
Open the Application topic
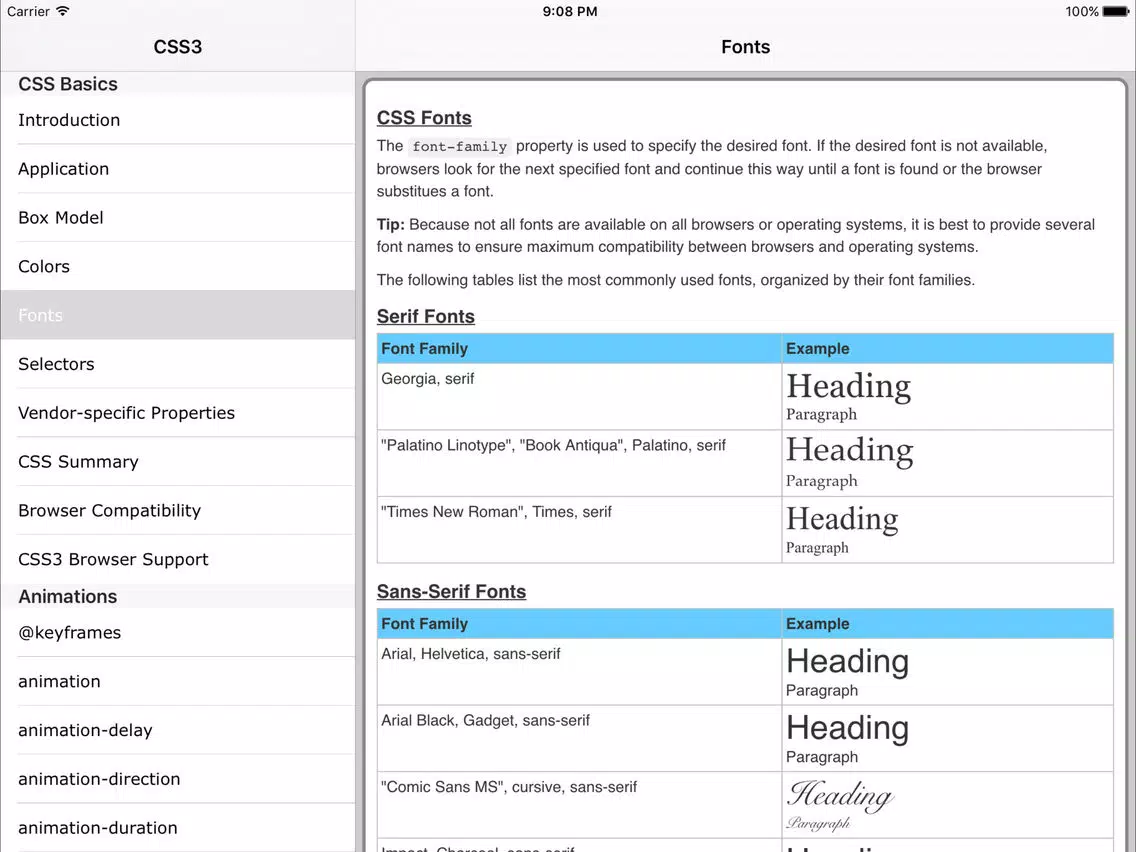(x=178, y=169)
